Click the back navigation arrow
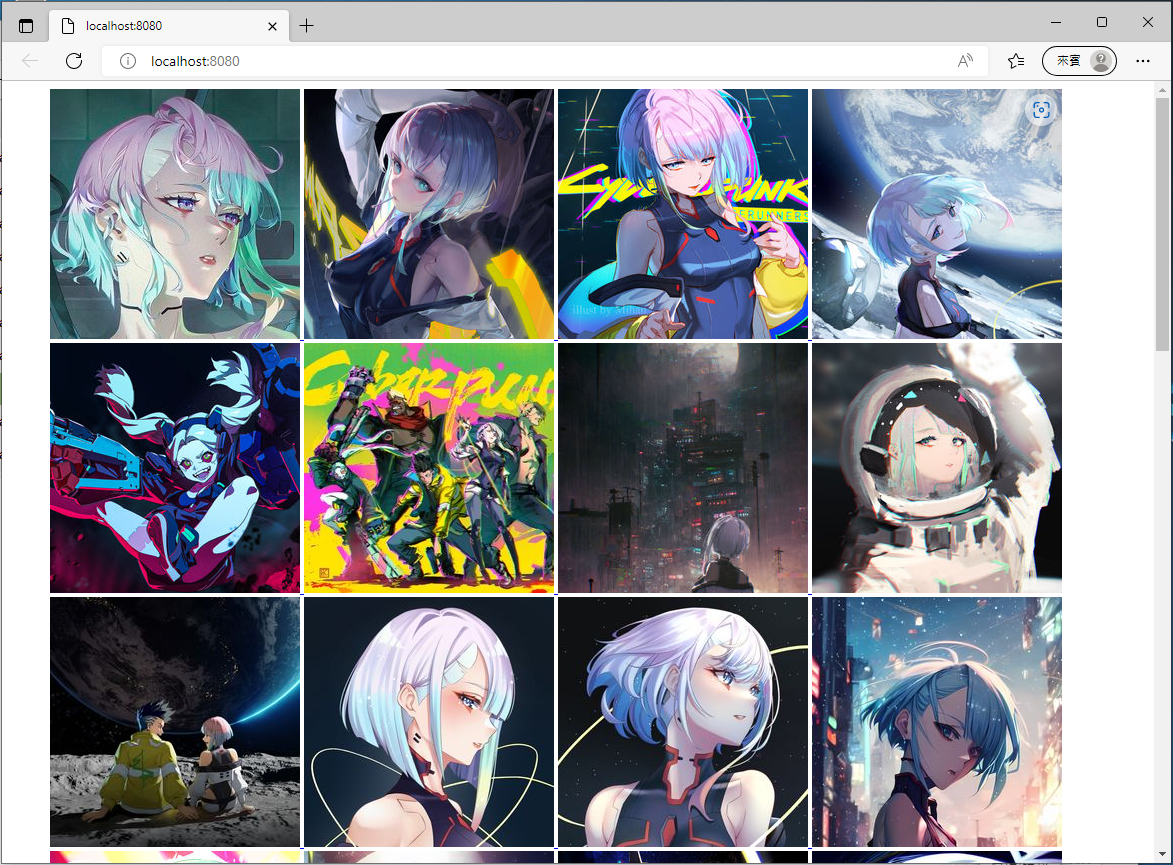 tap(30, 61)
